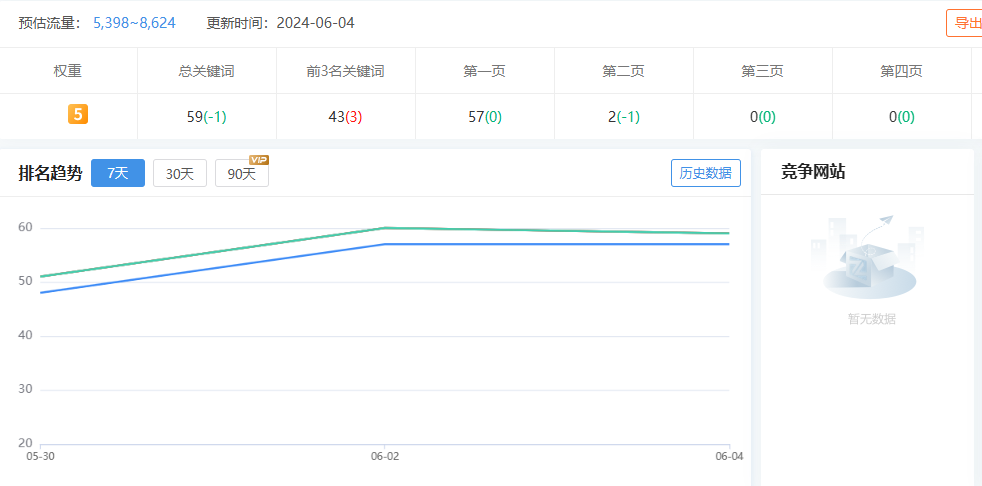Click the 竞争网站 panel title

pos(813,172)
